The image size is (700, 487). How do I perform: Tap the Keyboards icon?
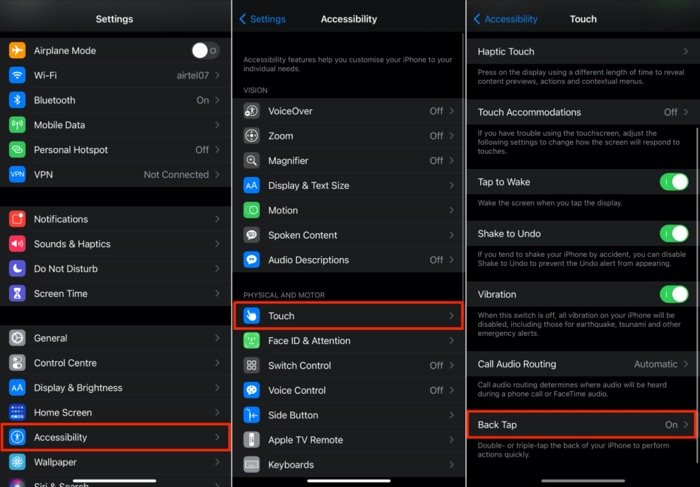tap(251, 465)
